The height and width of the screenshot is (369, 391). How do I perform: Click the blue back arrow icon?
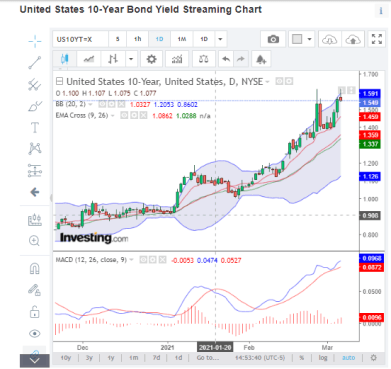[x=35, y=192]
